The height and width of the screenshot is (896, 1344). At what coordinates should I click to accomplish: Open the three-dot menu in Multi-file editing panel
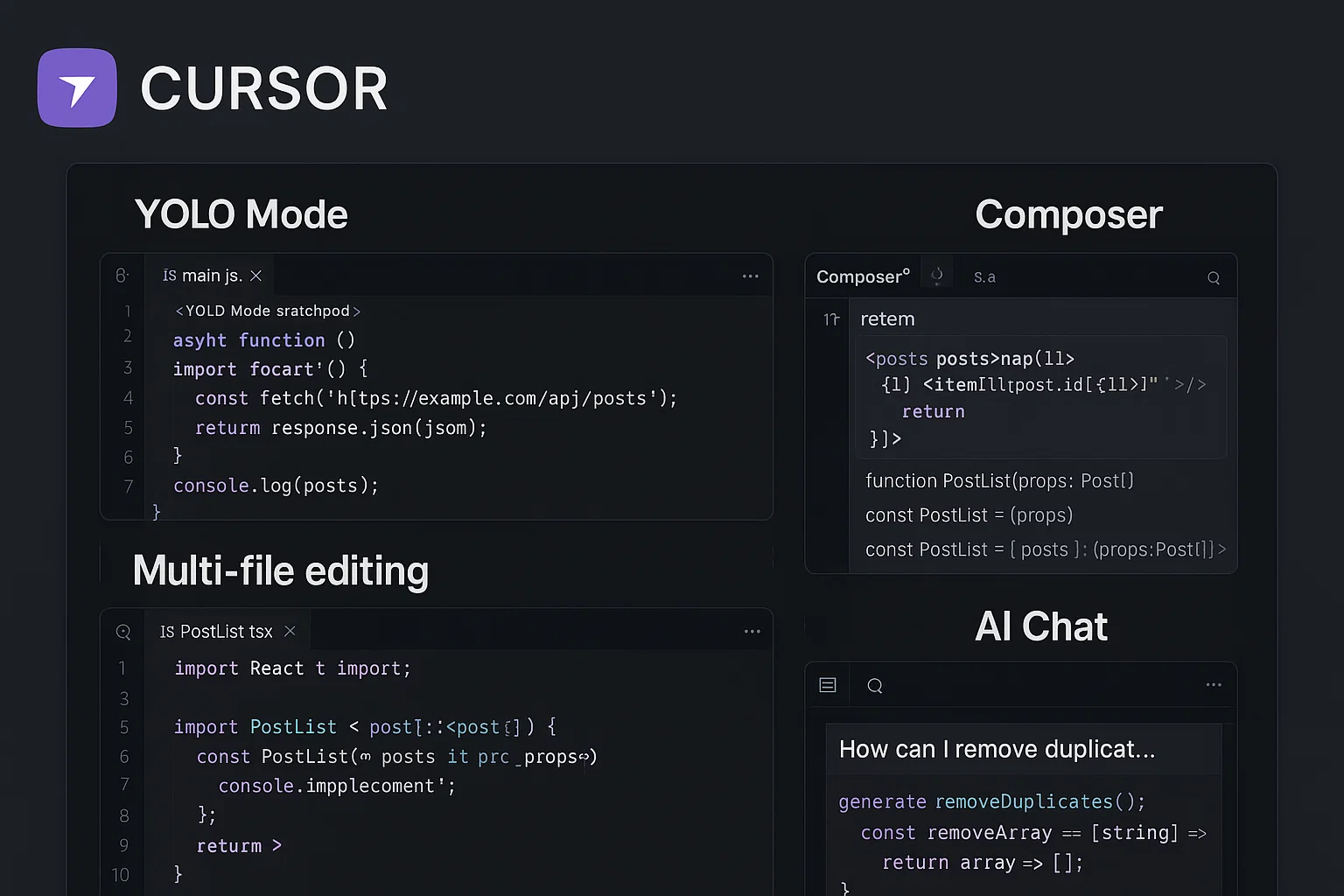pos(752,631)
